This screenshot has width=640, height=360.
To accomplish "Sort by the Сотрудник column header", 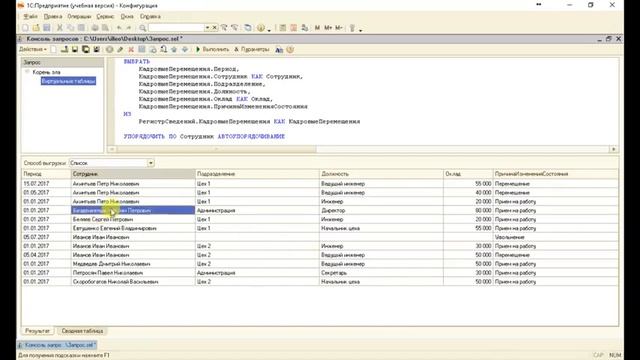I will pos(133,174).
